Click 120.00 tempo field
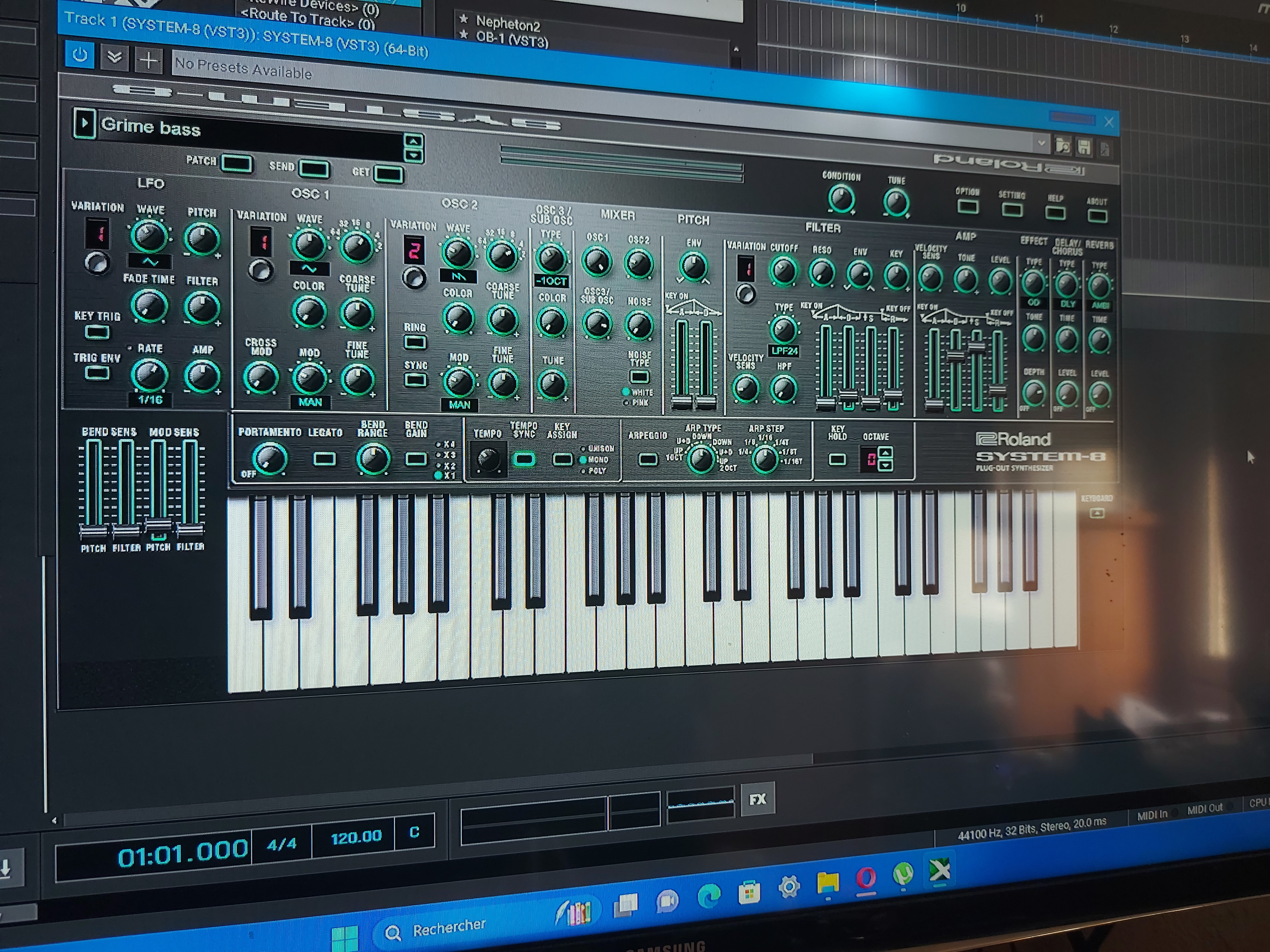The width and height of the screenshot is (1270, 952). click(x=356, y=837)
